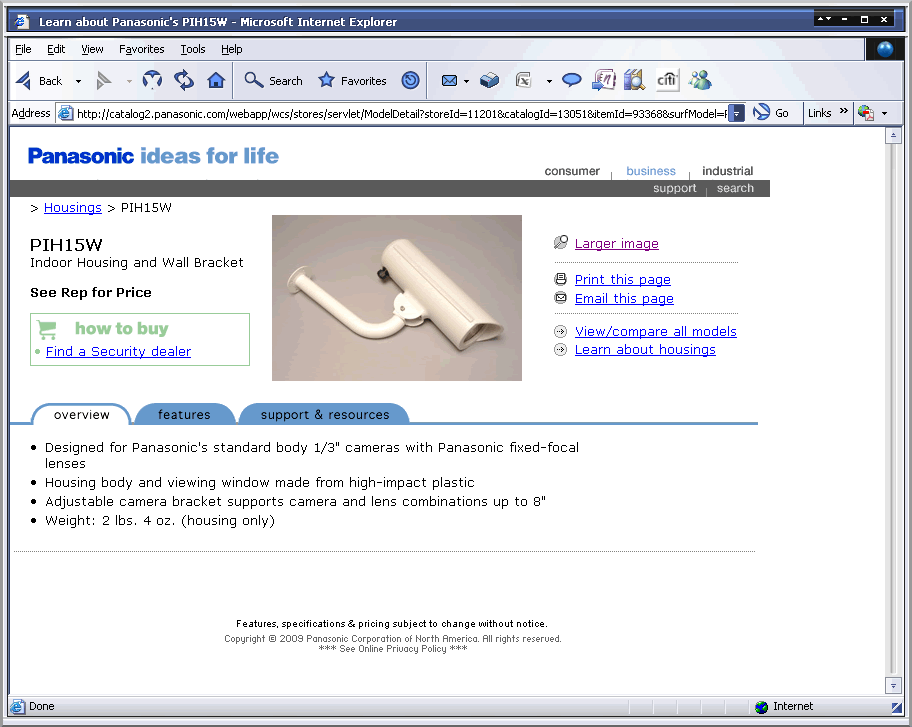This screenshot has width=912, height=727.
Task: Follow the Housings breadcrumb link
Action: tap(73, 208)
